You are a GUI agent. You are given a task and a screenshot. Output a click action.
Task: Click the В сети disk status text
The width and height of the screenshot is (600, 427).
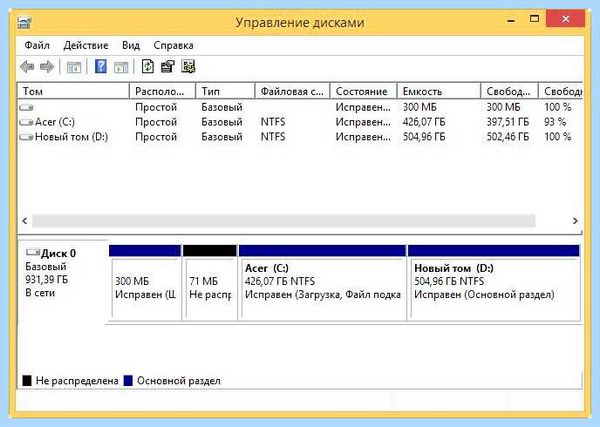[x=40, y=293]
